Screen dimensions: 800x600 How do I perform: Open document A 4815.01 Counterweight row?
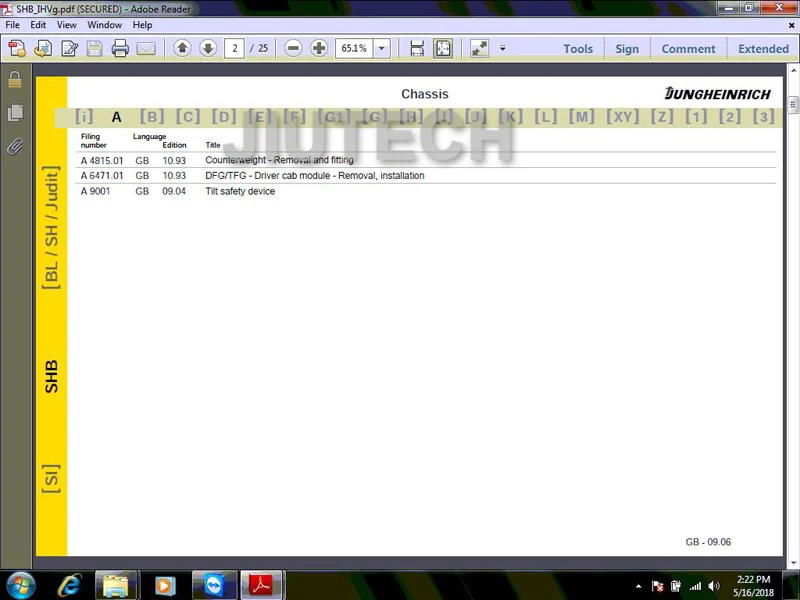coord(426,160)
